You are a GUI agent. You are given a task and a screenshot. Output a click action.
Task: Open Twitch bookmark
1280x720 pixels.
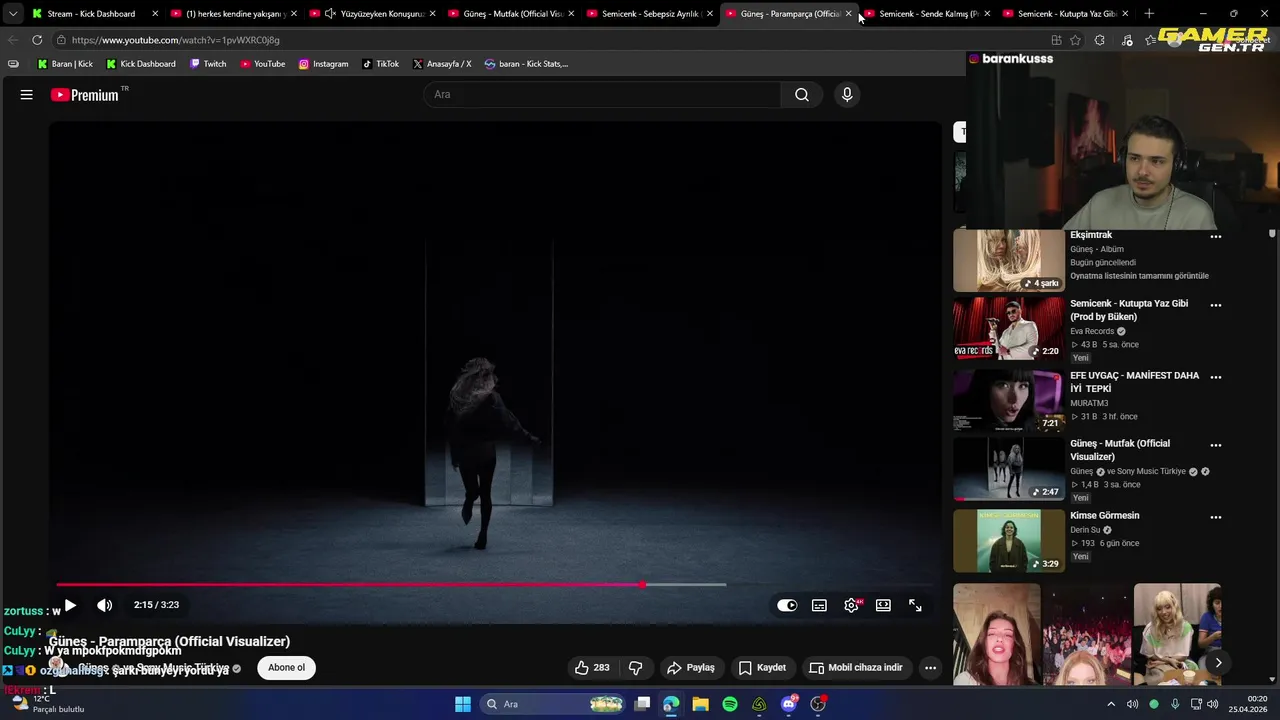click(x=208, y=64)
